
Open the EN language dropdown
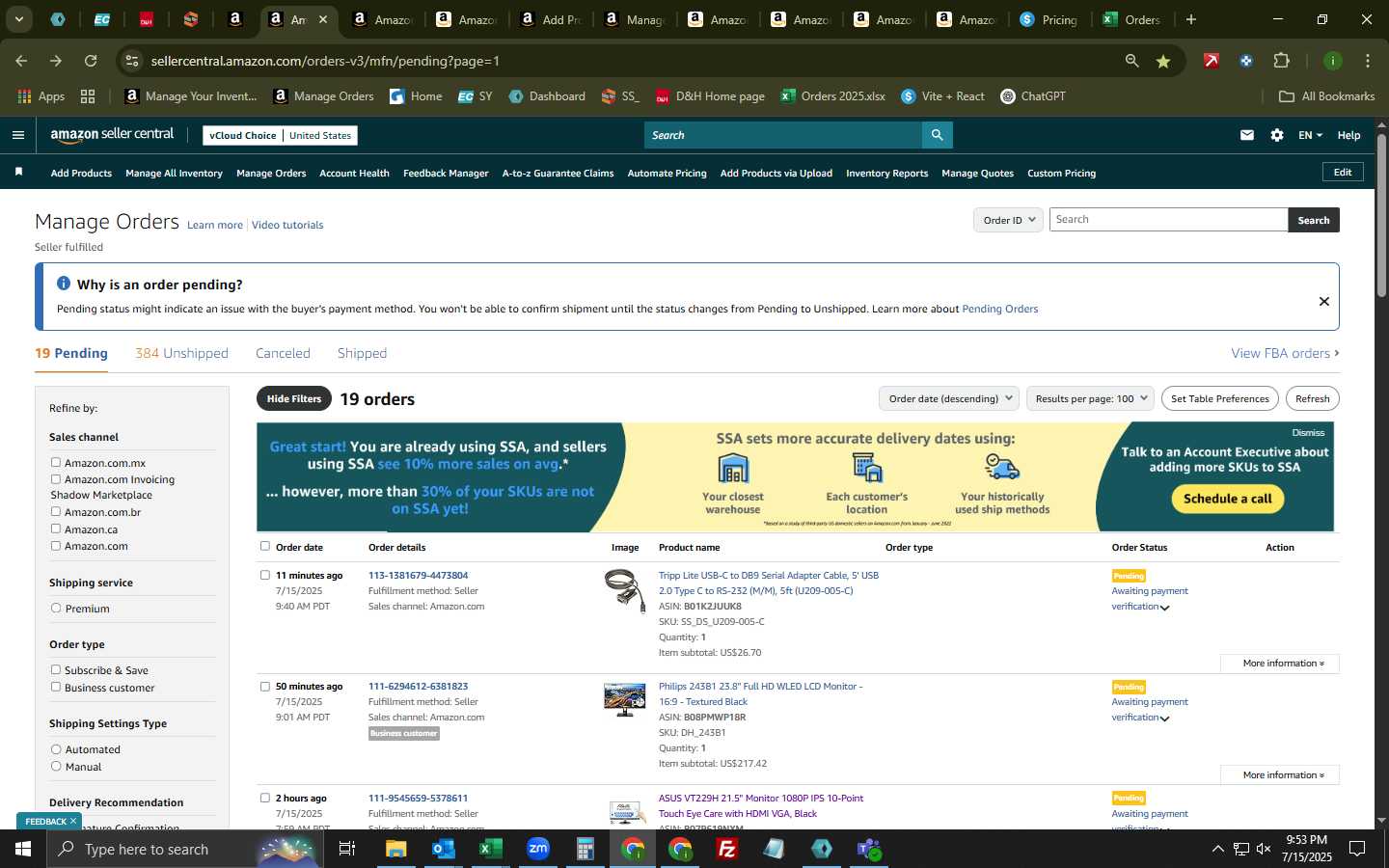pyautogui.click(x=1310, y=135)
